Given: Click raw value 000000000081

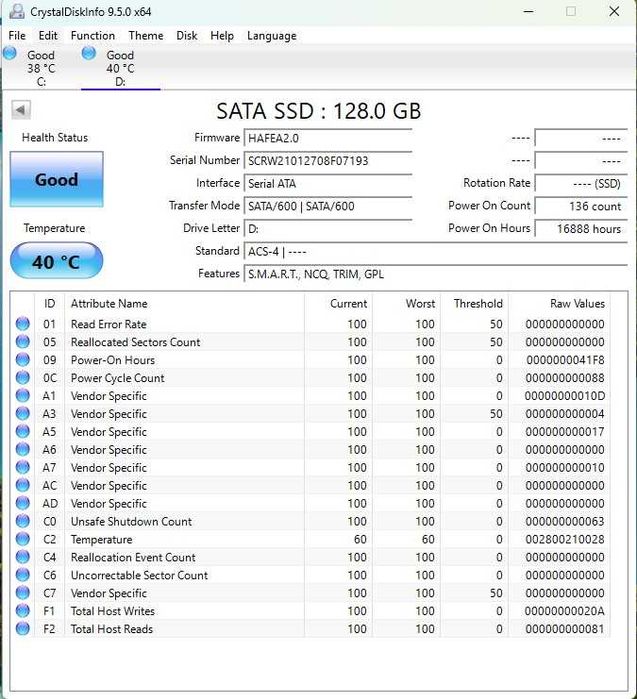Looking at the screenshot, I should pyautogui.click(x=565, y=629).
